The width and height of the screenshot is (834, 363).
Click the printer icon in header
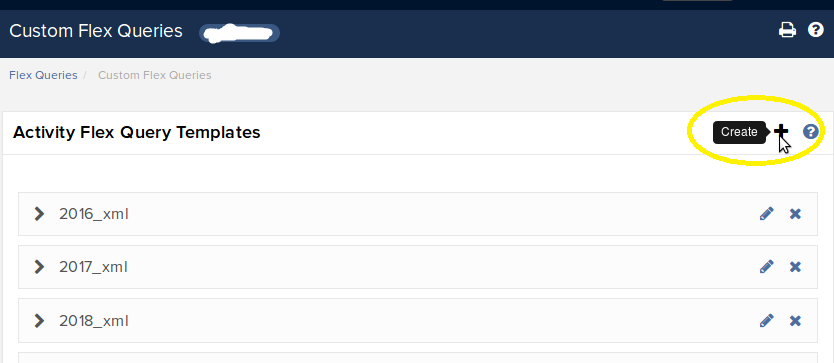coord(787,30)
